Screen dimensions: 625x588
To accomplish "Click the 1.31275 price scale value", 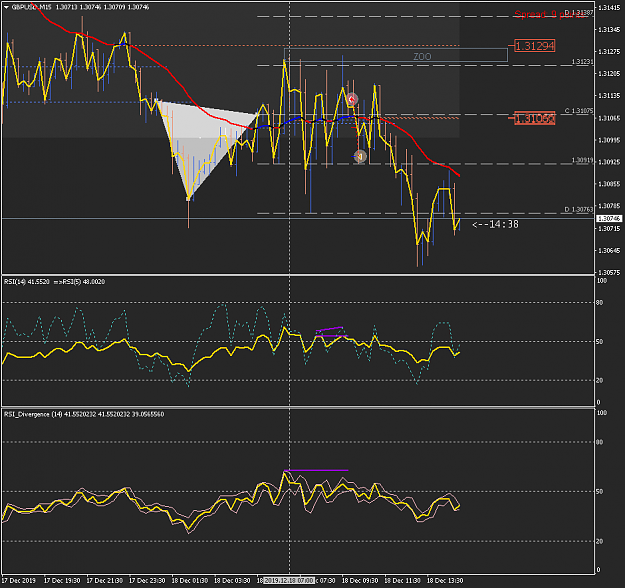I will click(609, 52).
